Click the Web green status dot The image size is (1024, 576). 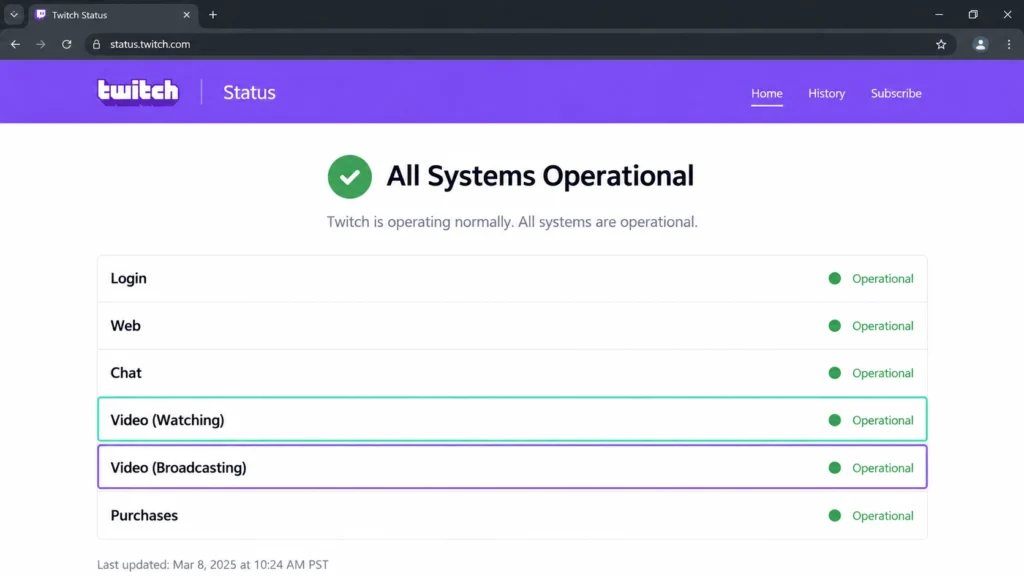pos(835,325)
